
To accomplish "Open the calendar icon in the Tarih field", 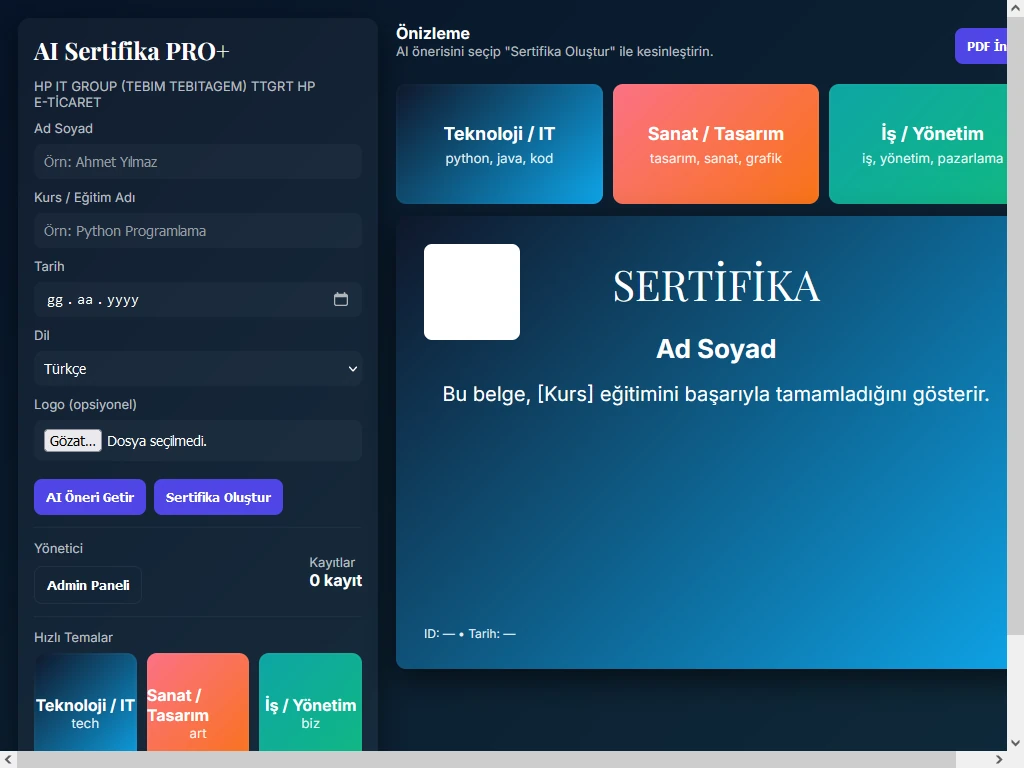I will pos(341,299).
